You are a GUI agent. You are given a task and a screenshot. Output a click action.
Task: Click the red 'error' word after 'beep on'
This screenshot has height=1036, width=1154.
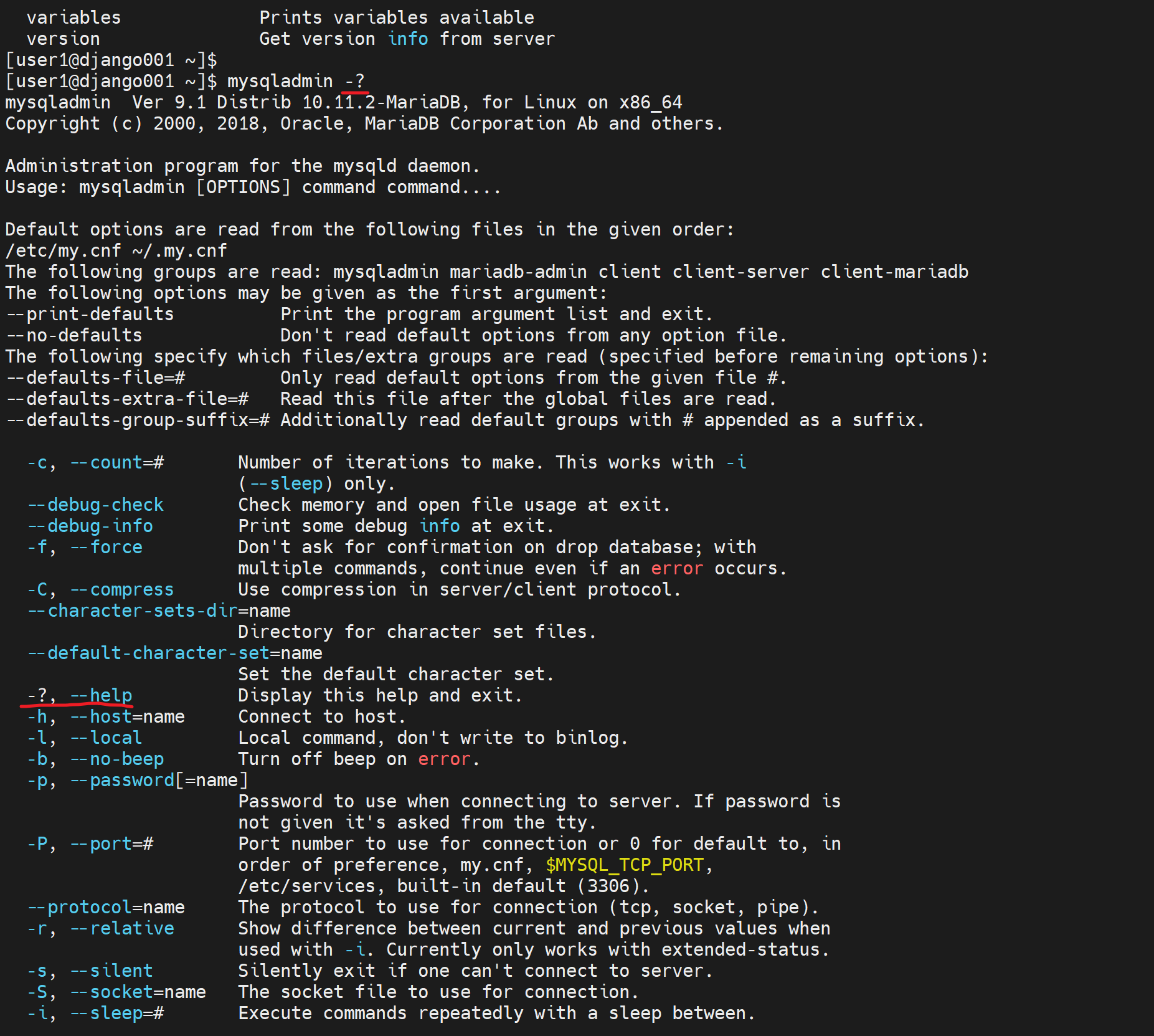click(x=444, y=759)
